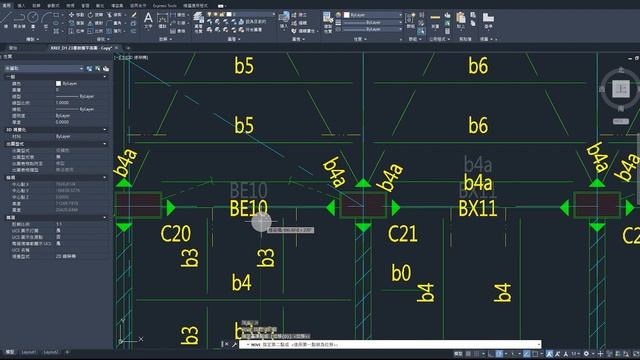
Task: Click the Measure utility icon
Action: coord(436,19)
